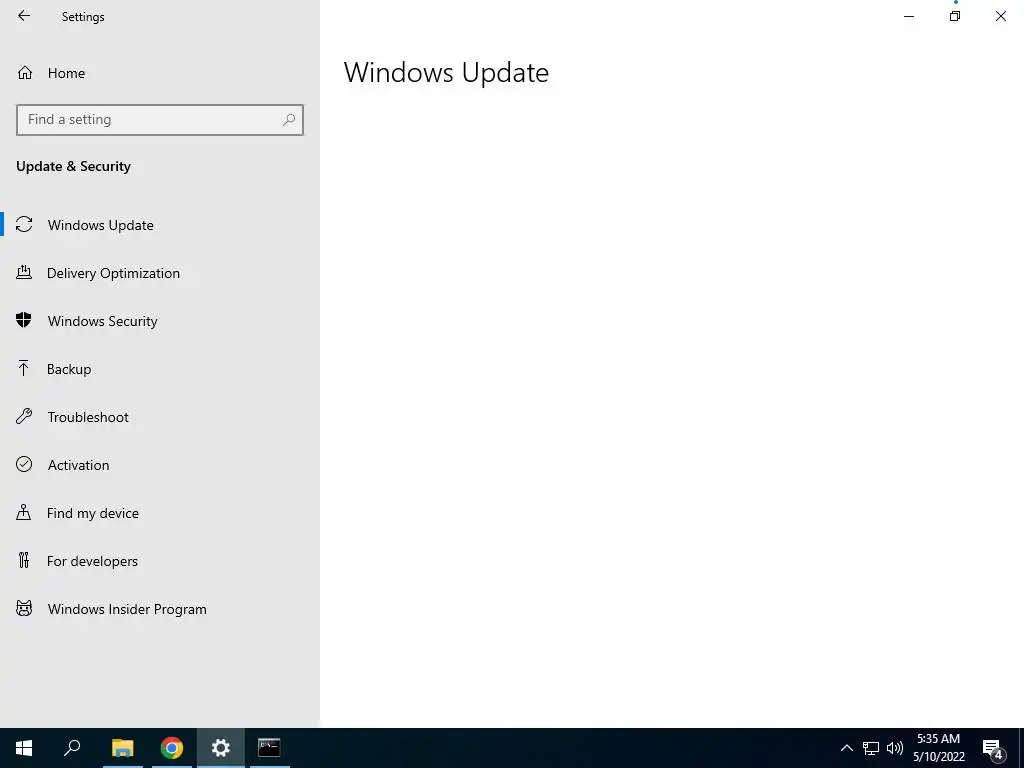Open the Windows Start menu
1024x768 pixels.
point(24,748)
